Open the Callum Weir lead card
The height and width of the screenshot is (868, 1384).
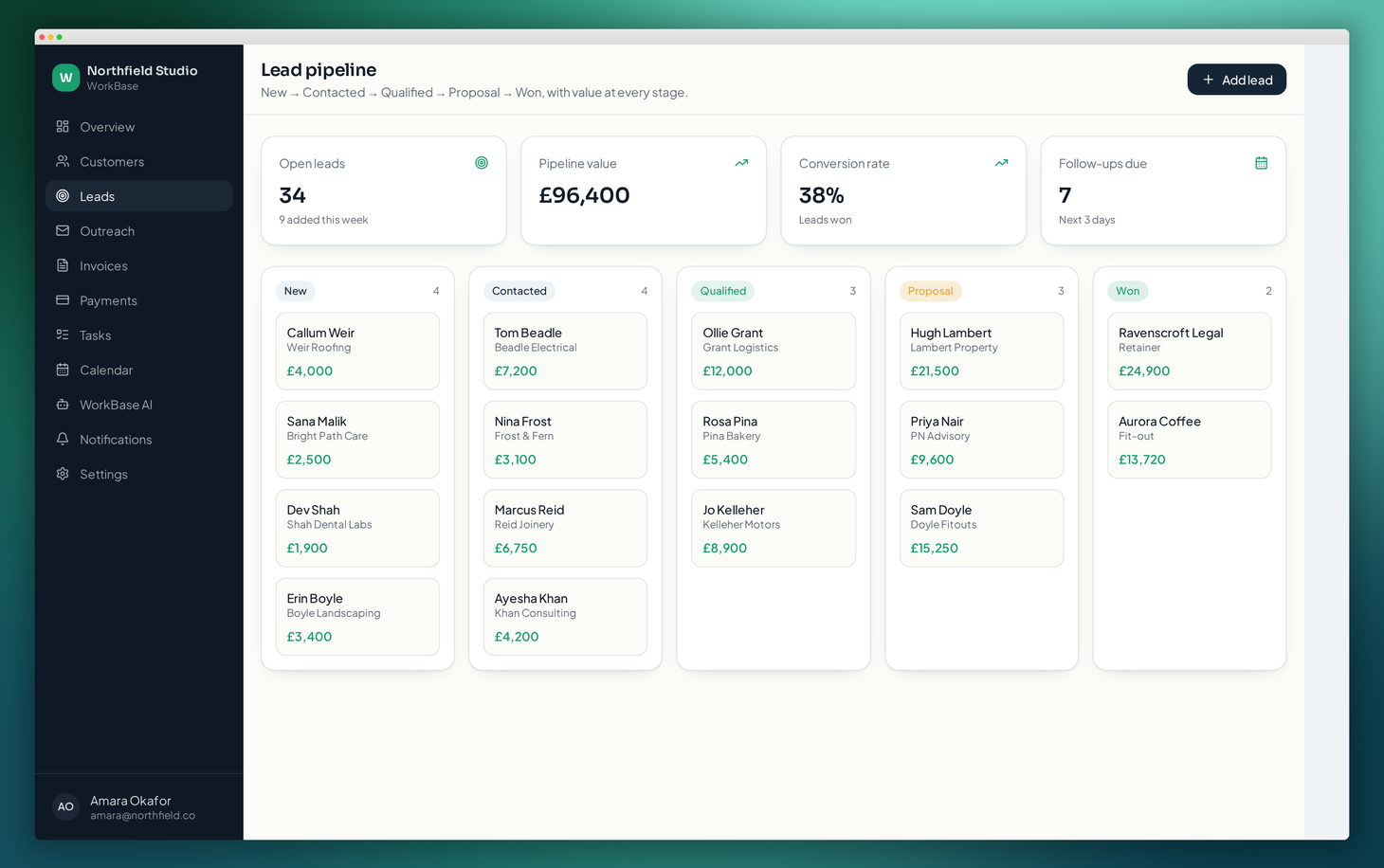pyautogui.click(x=357, y=351)
